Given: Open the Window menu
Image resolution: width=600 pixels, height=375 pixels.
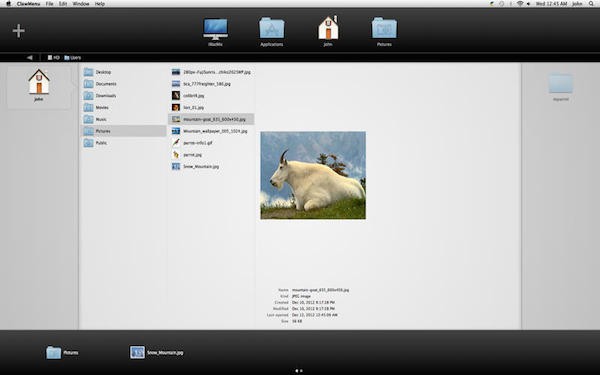Looking at the screenshot, I should [81, 4].
